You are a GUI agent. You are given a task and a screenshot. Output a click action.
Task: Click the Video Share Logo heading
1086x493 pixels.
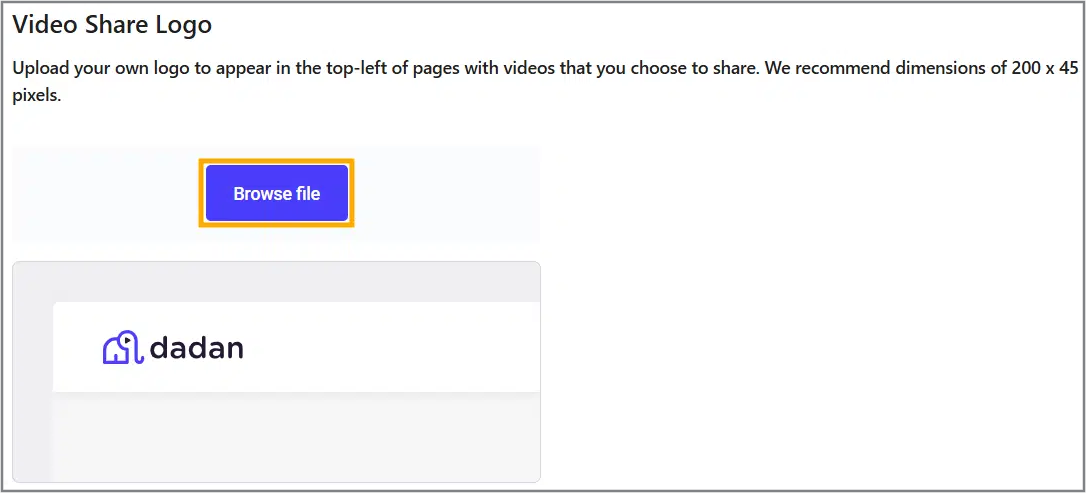pos(112,24)
